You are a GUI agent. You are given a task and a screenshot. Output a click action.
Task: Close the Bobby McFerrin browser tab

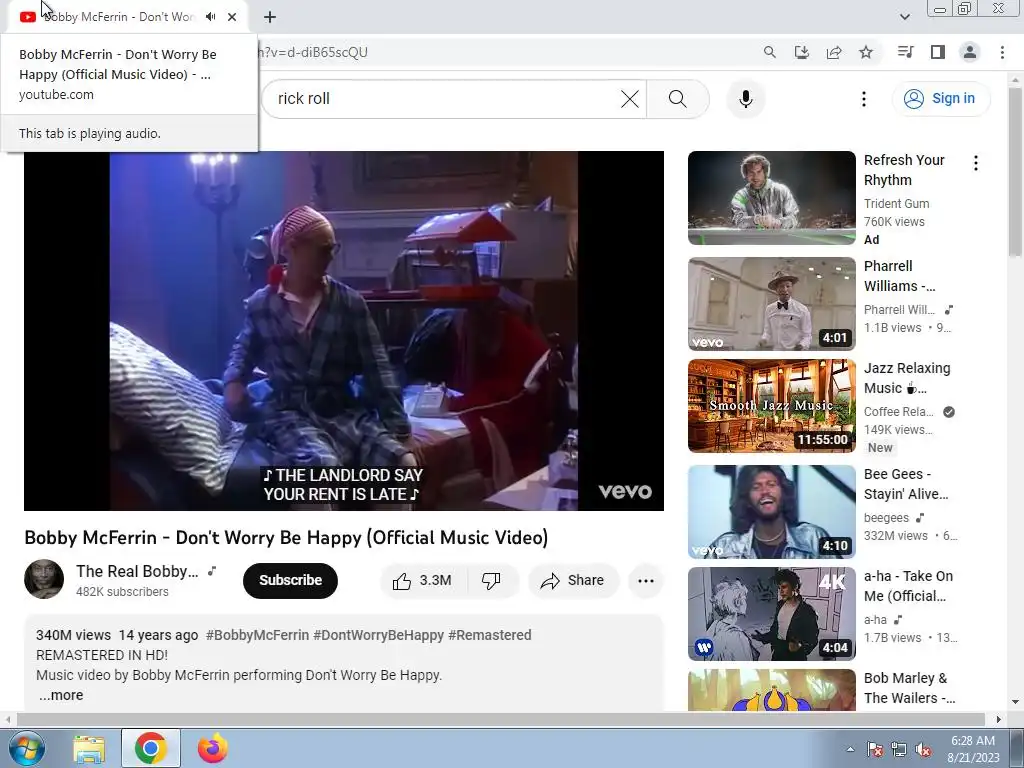click(x=232, y=17)
